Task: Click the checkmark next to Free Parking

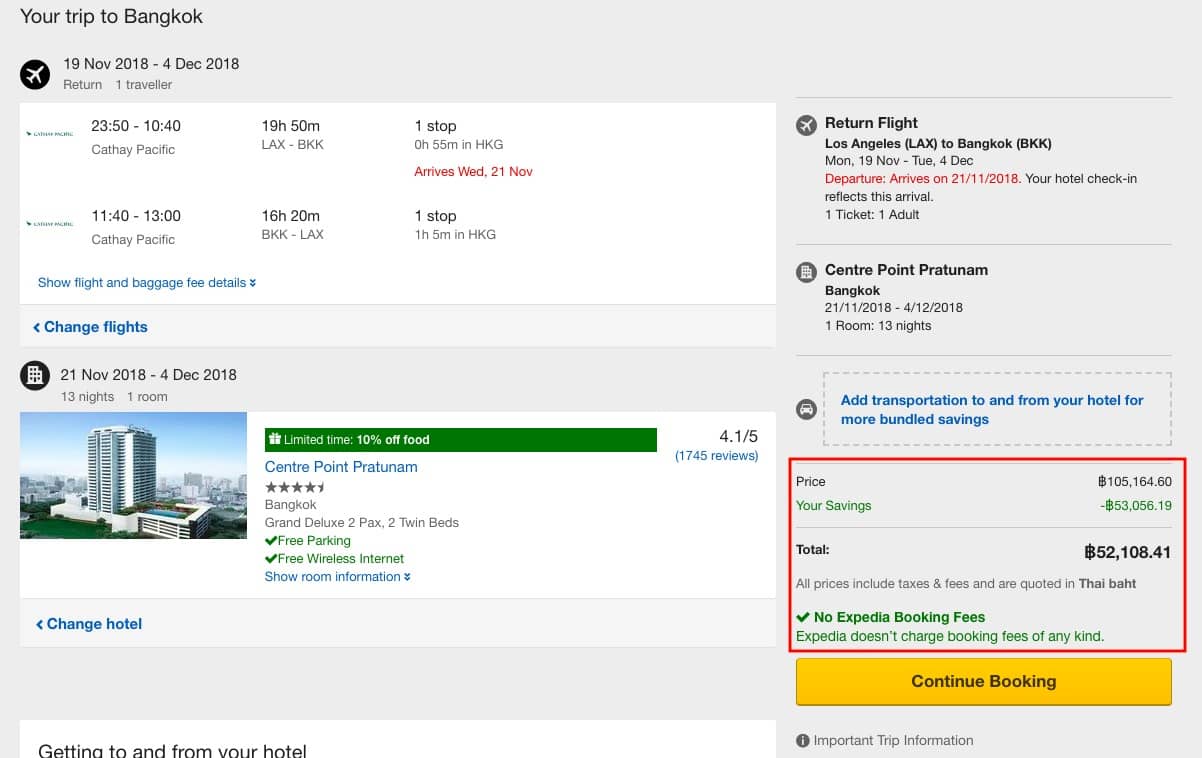Action: pyautogui.click(x=271, y=541)
